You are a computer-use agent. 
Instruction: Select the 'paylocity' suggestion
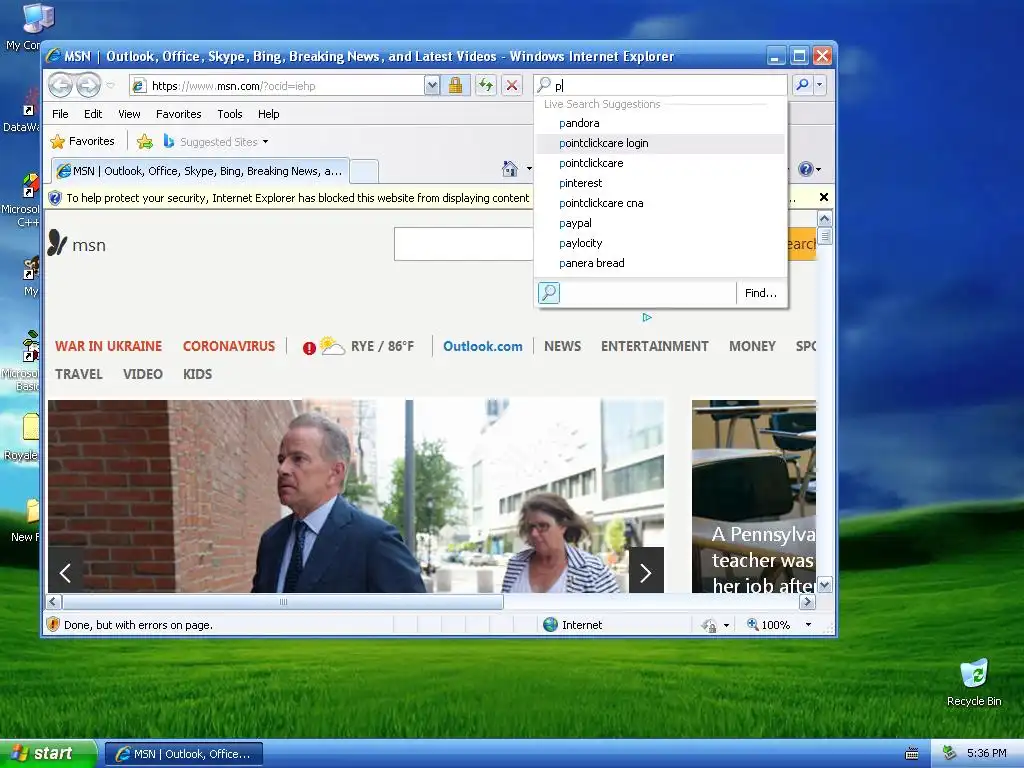[660, 243]
